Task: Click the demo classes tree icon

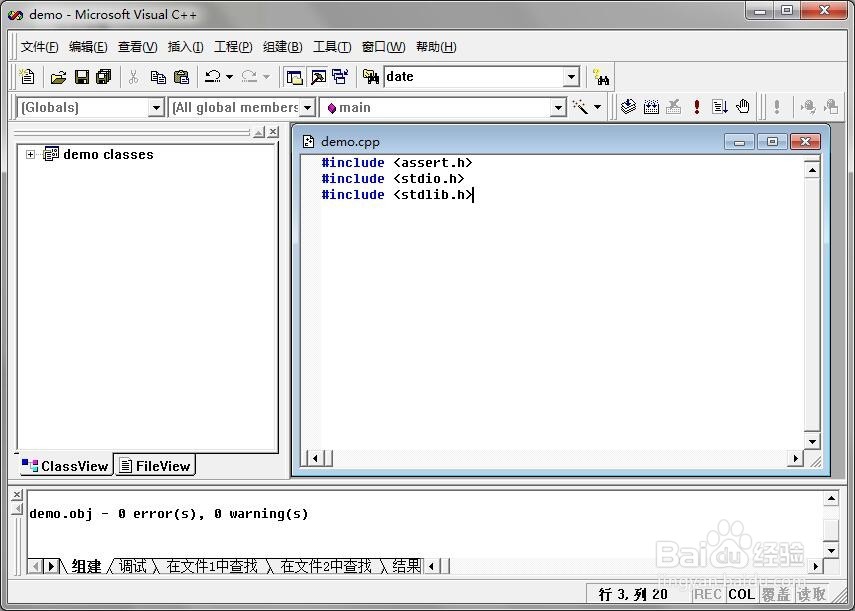Action: click(51, 154)
